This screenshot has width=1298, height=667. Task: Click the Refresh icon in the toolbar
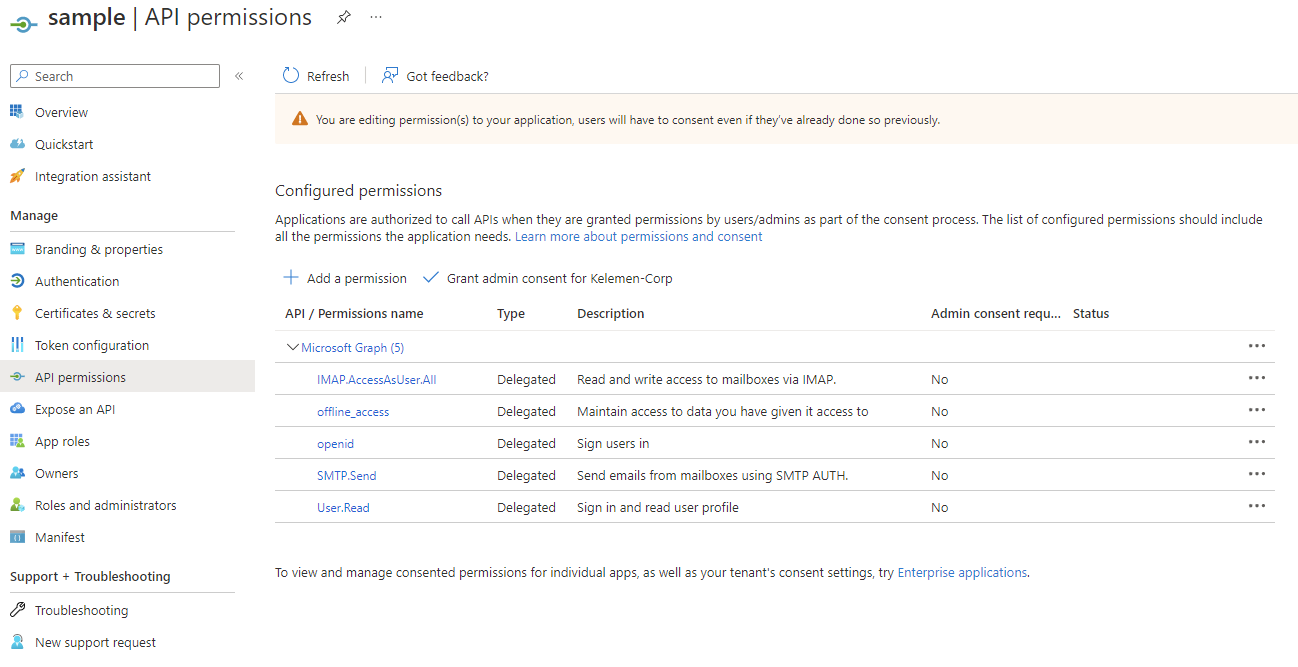pyautogui.click(x=291, y=76)
